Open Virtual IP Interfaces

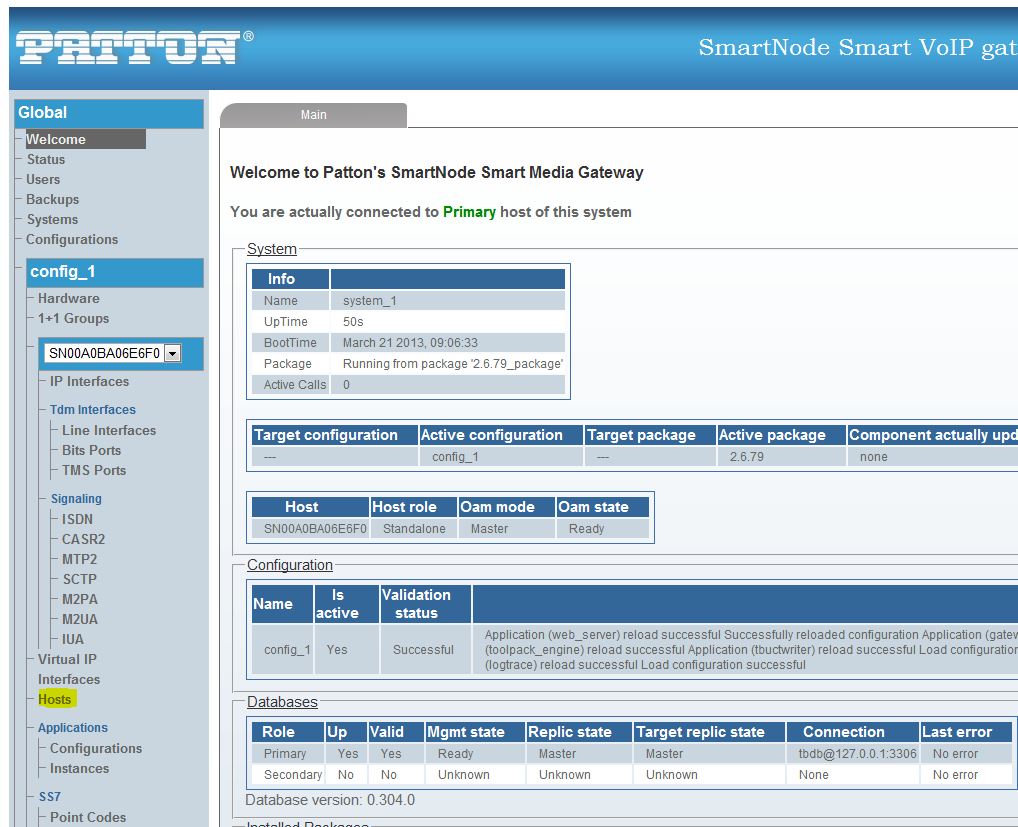(69, 669)
